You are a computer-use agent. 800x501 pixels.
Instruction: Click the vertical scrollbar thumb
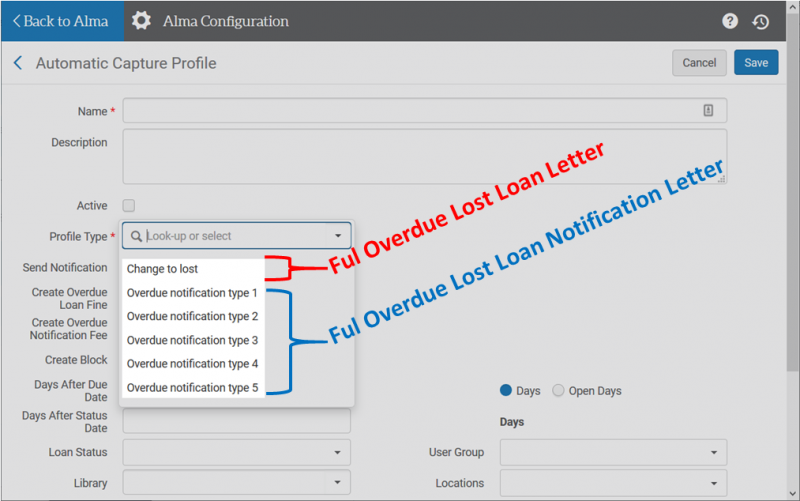[x=792, y=194]
